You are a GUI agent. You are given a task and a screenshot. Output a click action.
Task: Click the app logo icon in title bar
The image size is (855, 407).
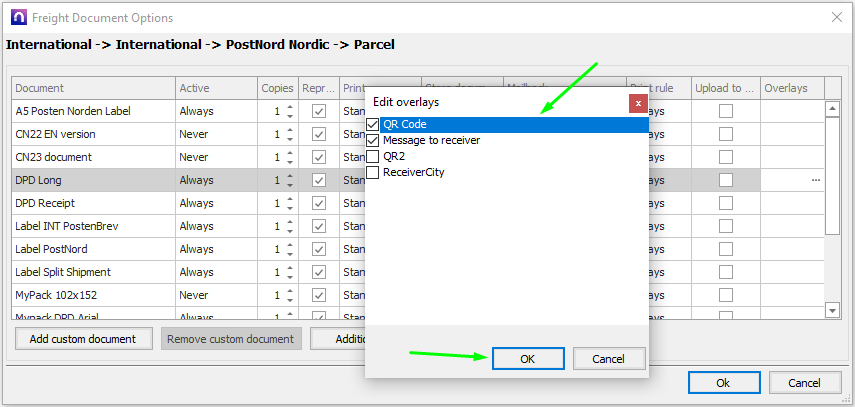pos(16,17)
